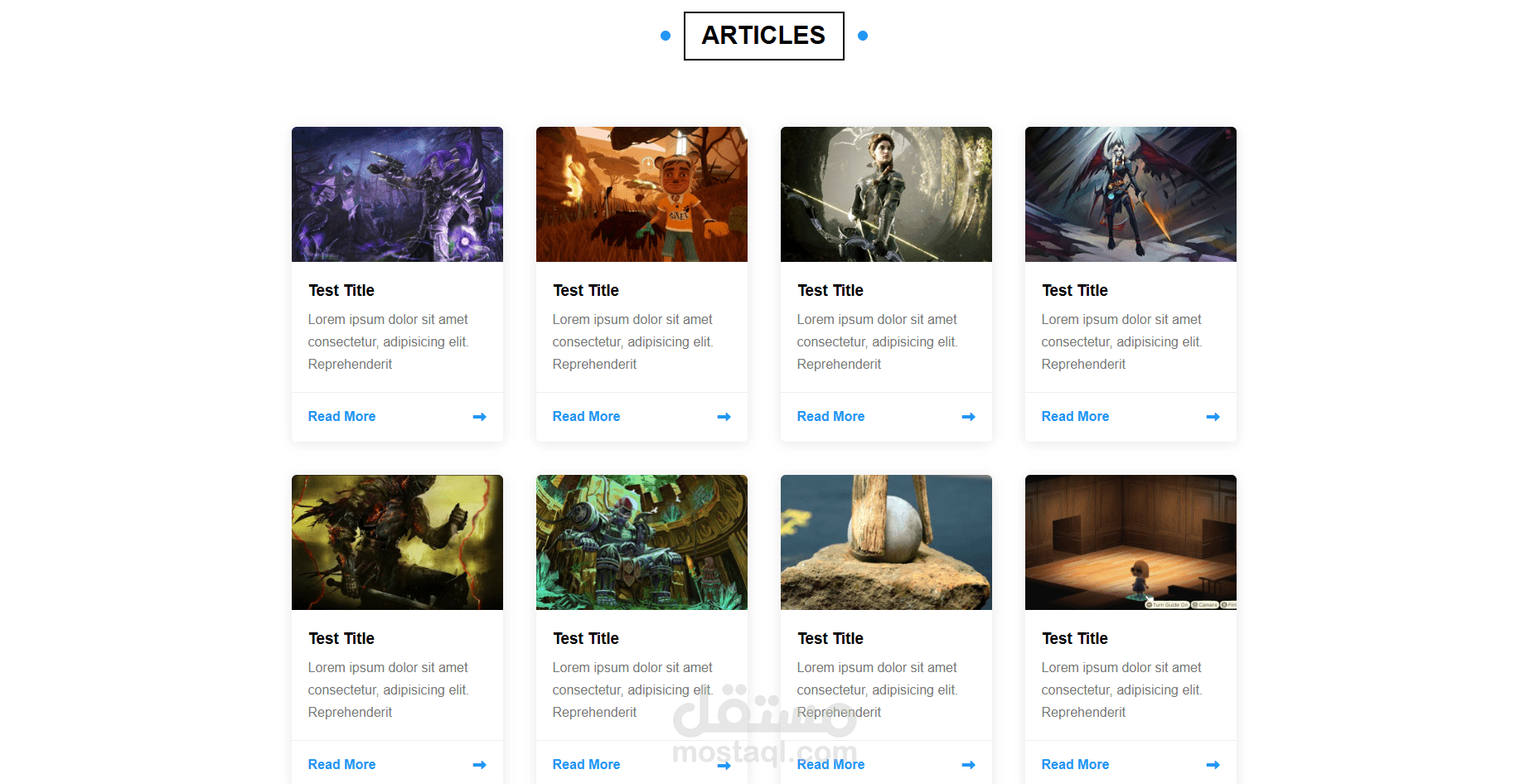
Task: Click Test Title under orange cartoon character image
Action: 586,290
